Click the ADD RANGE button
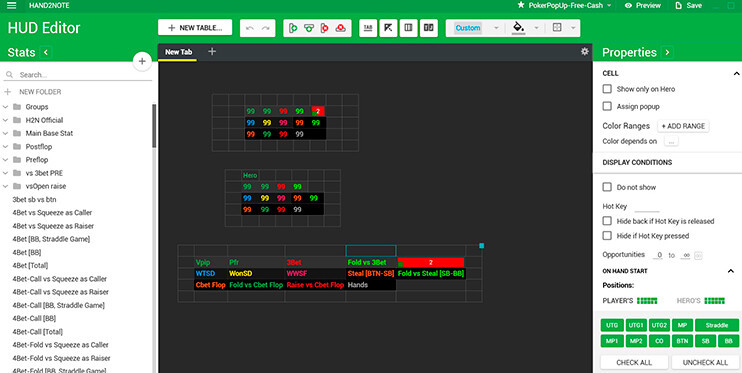 pos(683,126)
